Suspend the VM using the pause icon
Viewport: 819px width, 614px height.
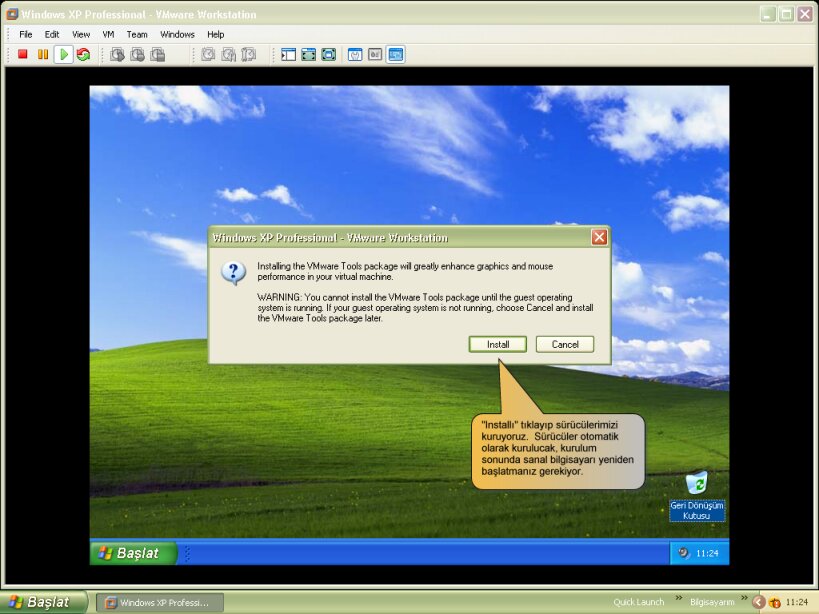click(43, 54)
